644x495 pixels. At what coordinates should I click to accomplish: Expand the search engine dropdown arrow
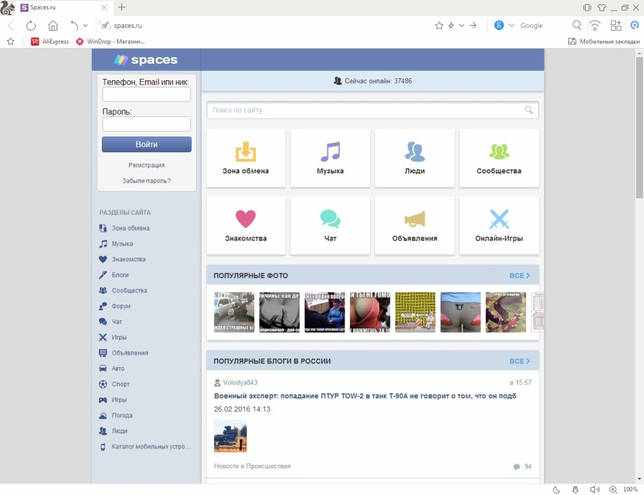(x=511, y=25)
